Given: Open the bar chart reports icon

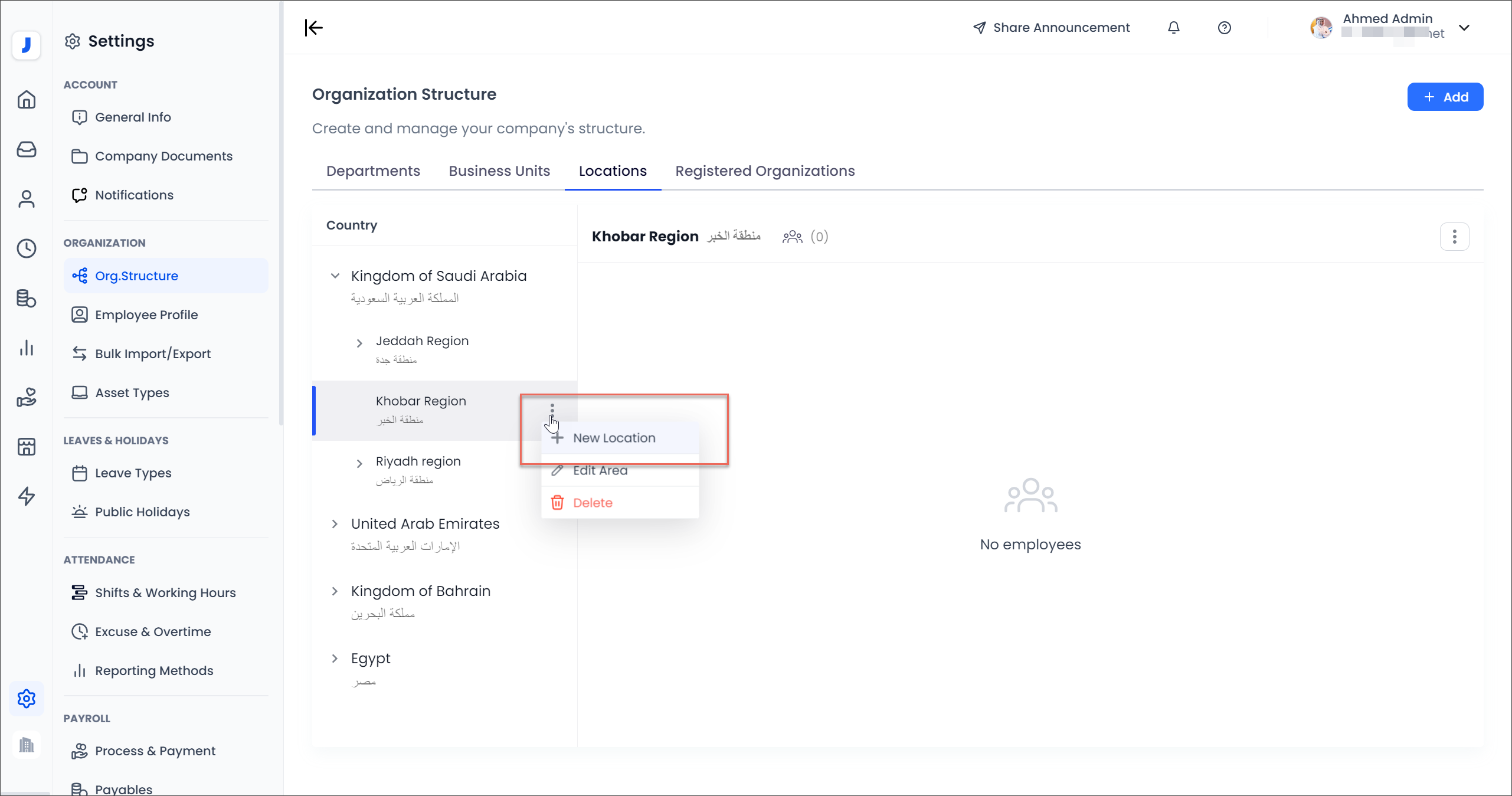Looking at the screenshot, I should tap(27, 348).
